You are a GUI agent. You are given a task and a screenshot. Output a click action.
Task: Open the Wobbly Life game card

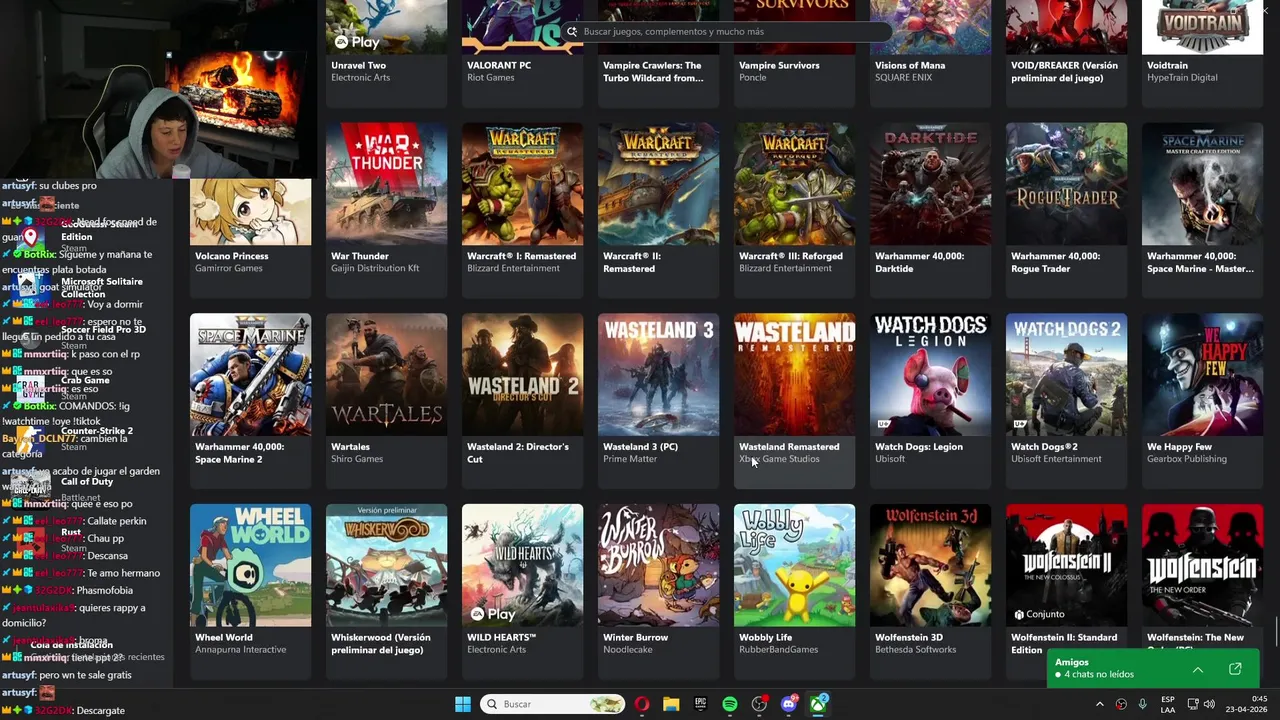click(x=794, y=592)
